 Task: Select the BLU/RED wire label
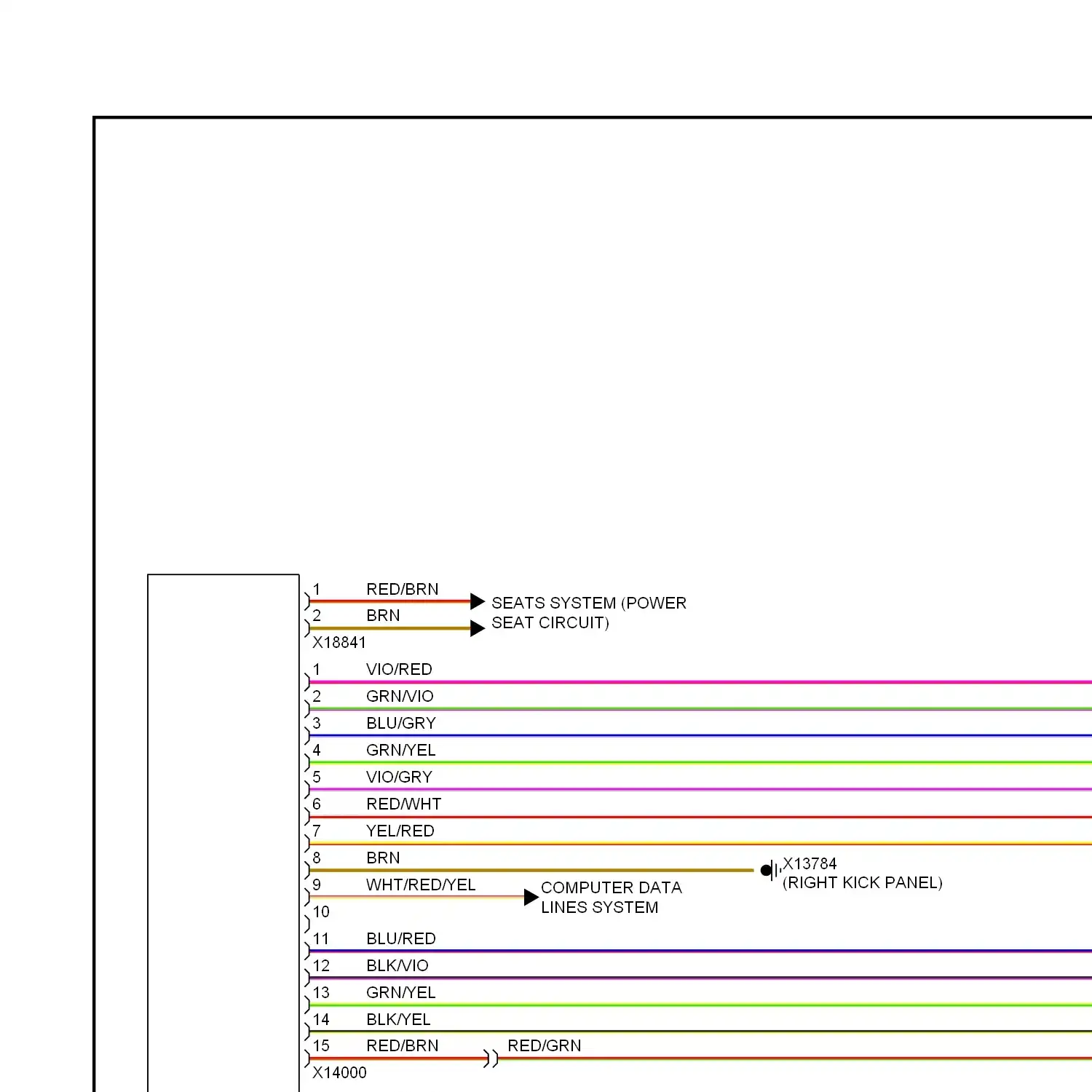pos(401,938)
